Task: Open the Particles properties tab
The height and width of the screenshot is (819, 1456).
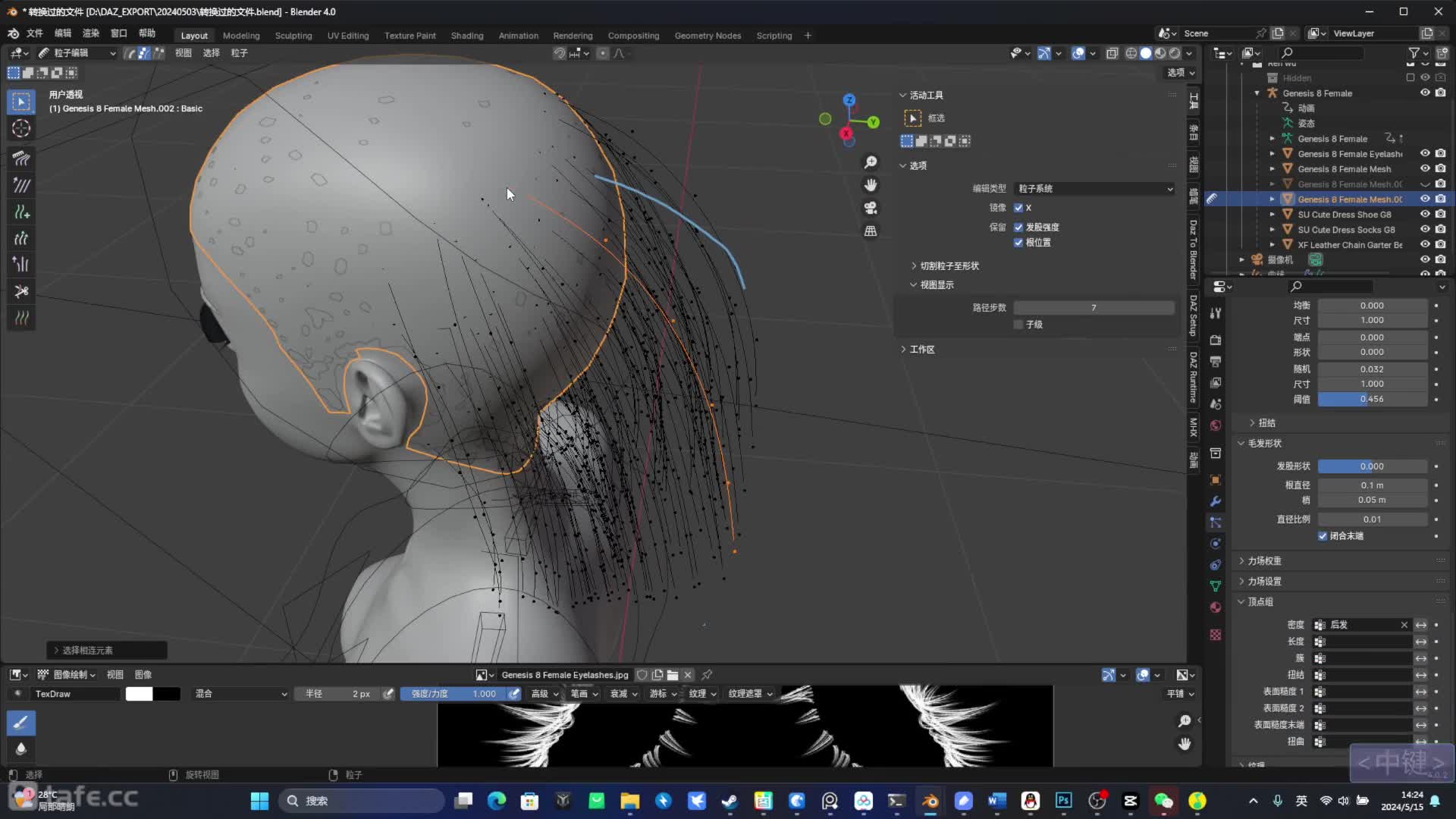Action: coord(1216,522)
